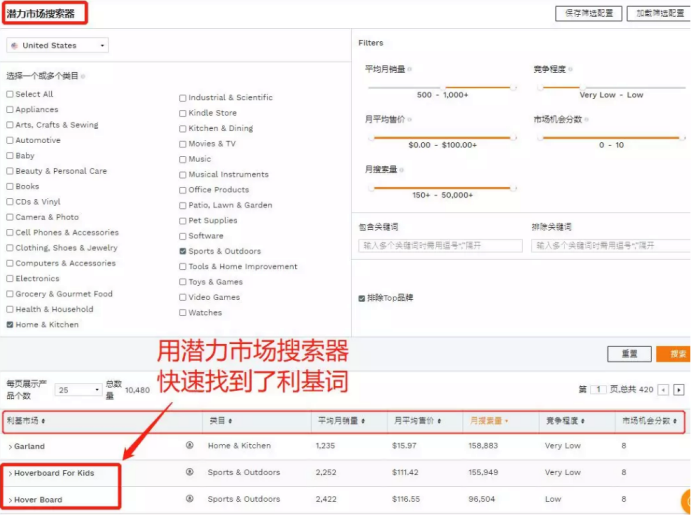Open the United States country dropdown
692x516 pixels.
tap(58, 46)
